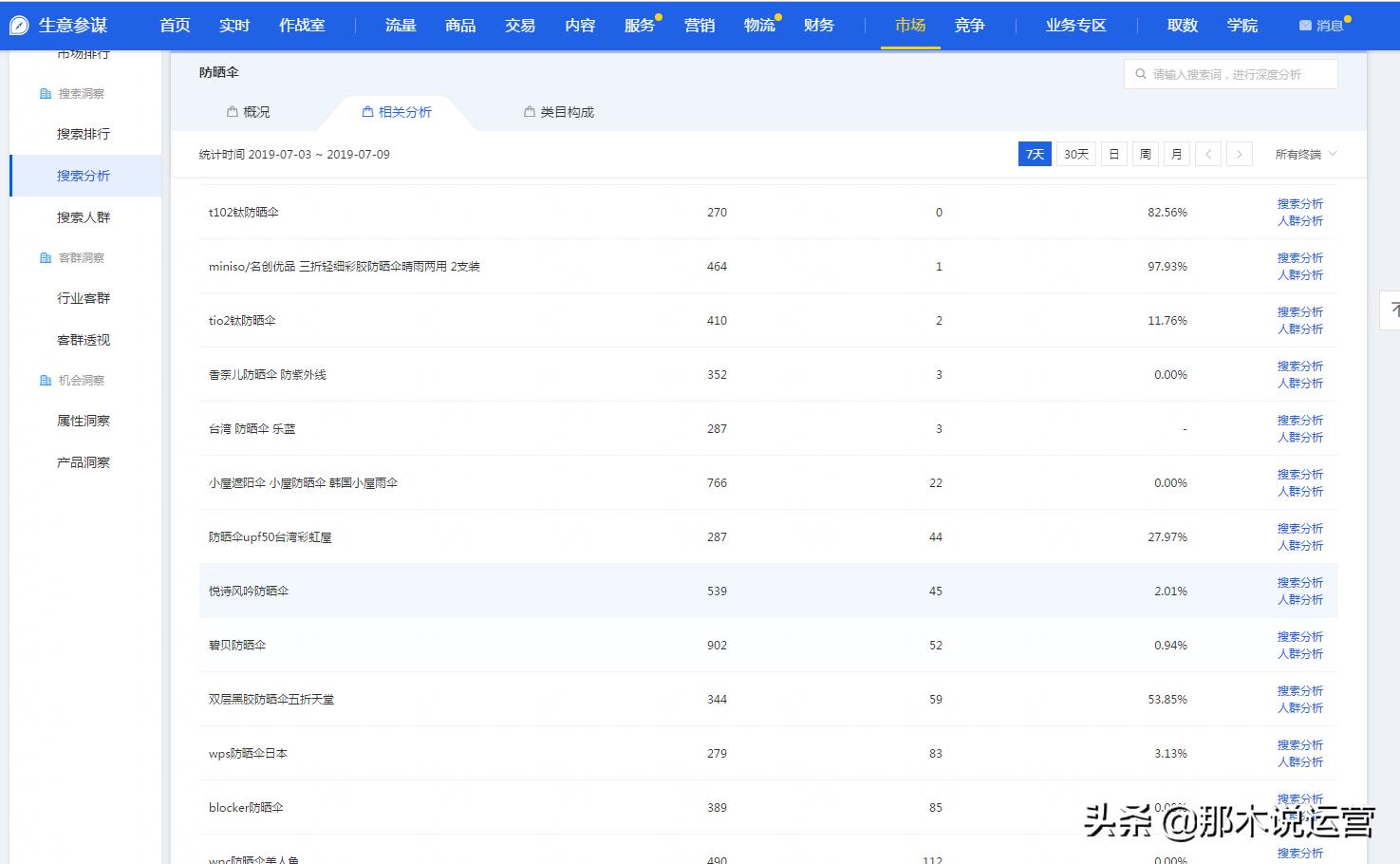This screenshot has width=1400, height=864.
Task: Select the 周 granularity option
Action: click(x=1145, y=153)
